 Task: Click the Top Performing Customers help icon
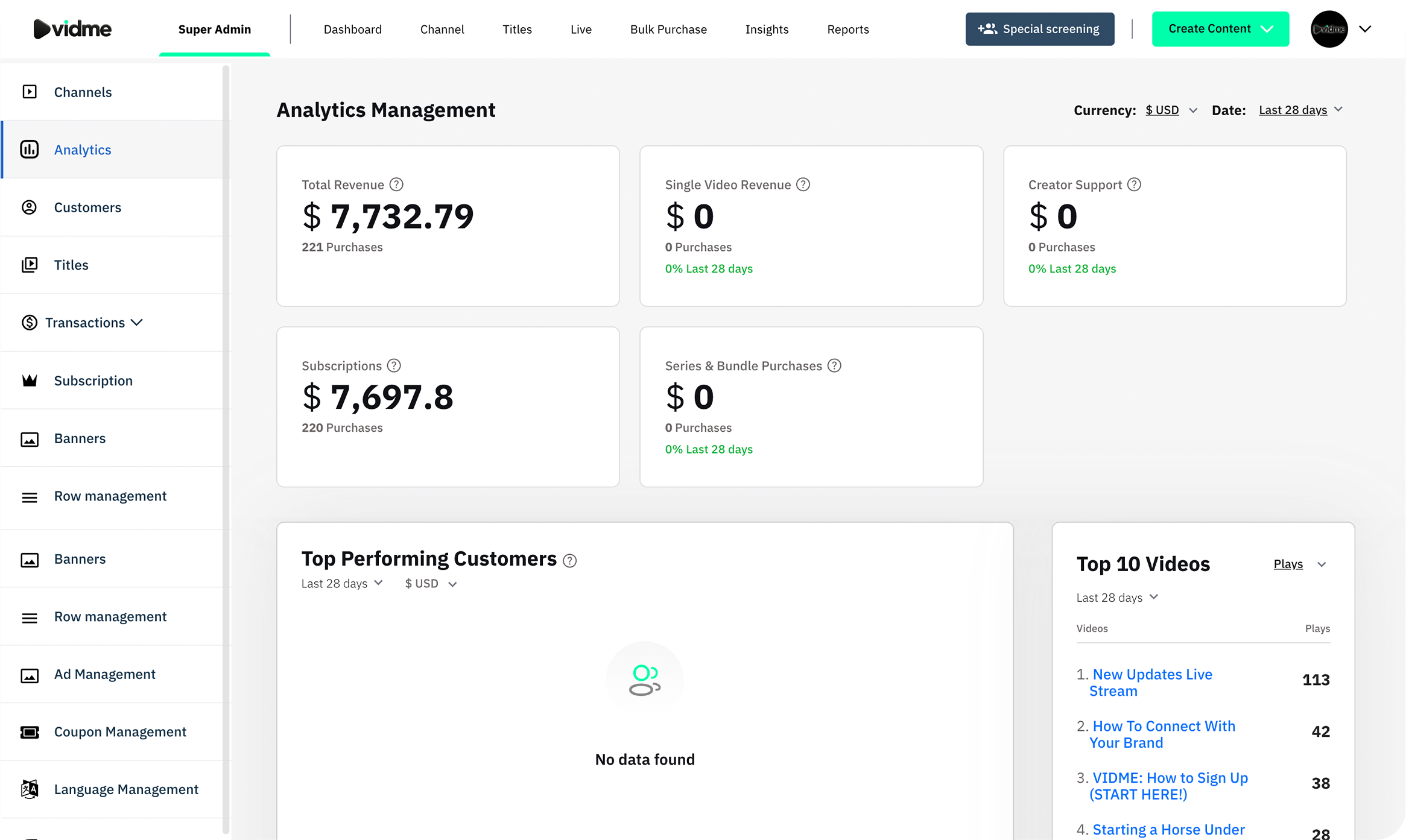[x=569, y=561]
